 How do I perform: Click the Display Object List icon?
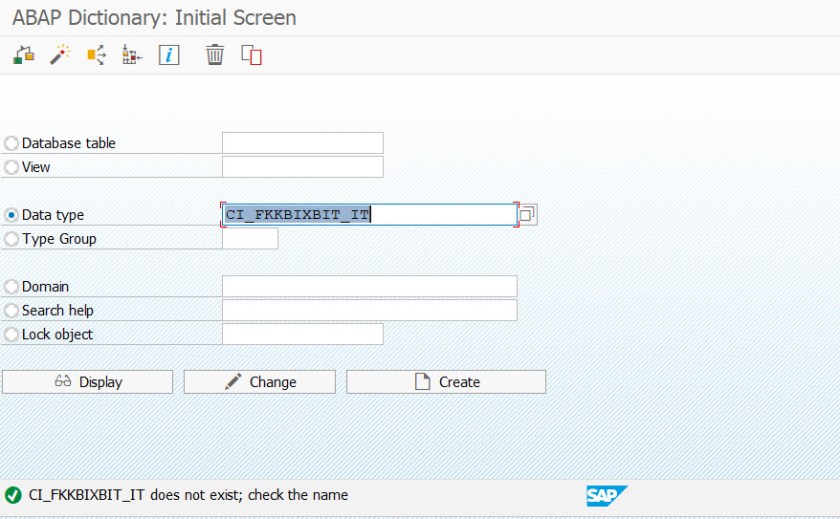[132, 56]
